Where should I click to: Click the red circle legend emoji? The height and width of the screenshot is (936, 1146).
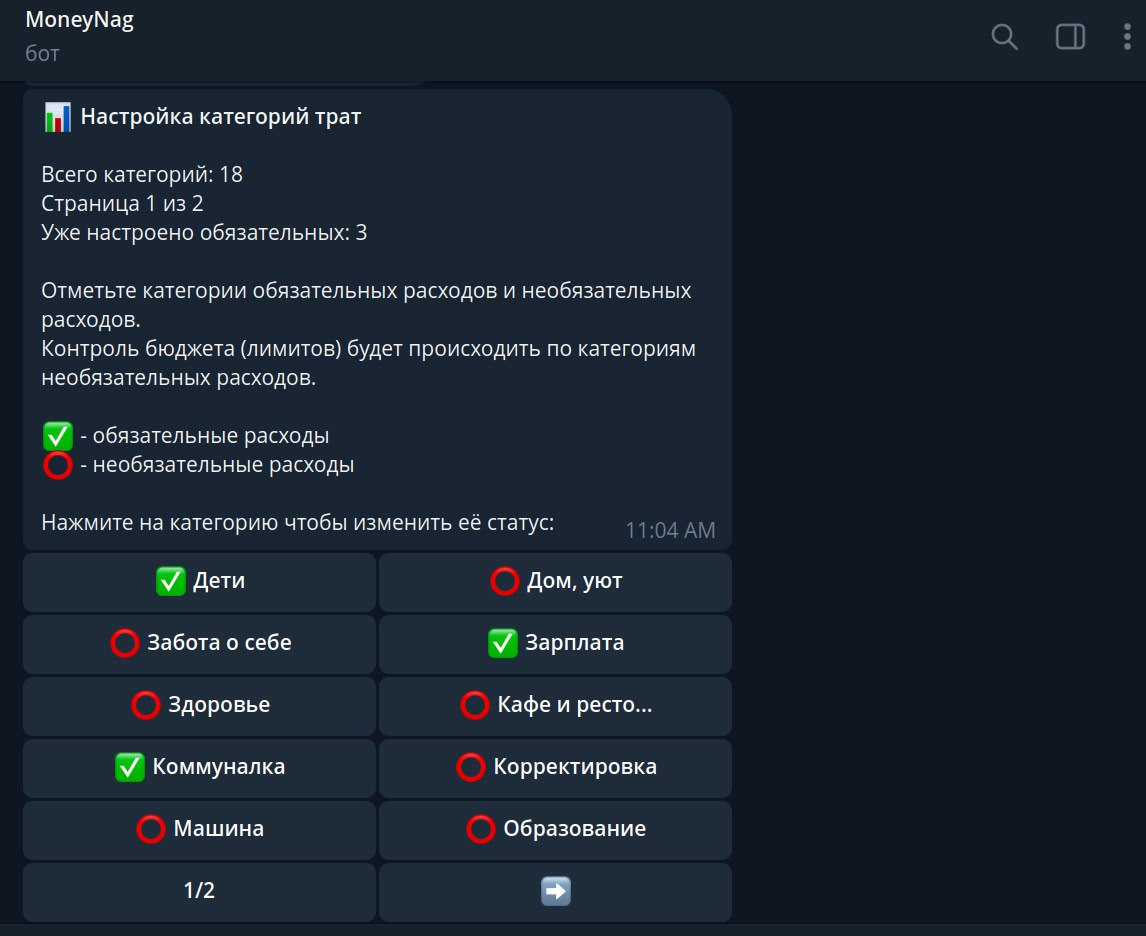pyautogui.click(x=57, y=465)
